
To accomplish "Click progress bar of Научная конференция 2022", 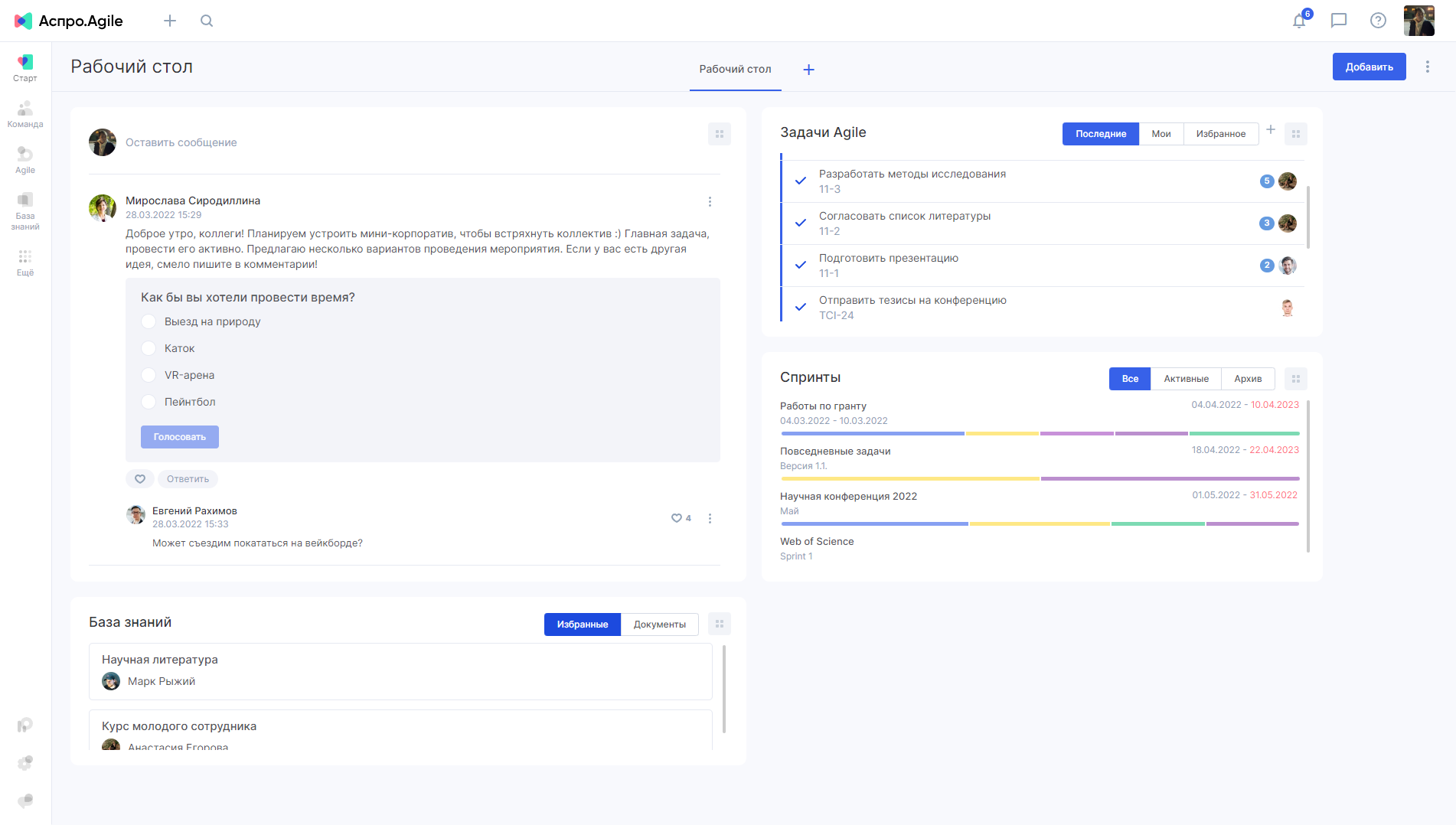I will pyautogui.click(x=1040, y=523).
